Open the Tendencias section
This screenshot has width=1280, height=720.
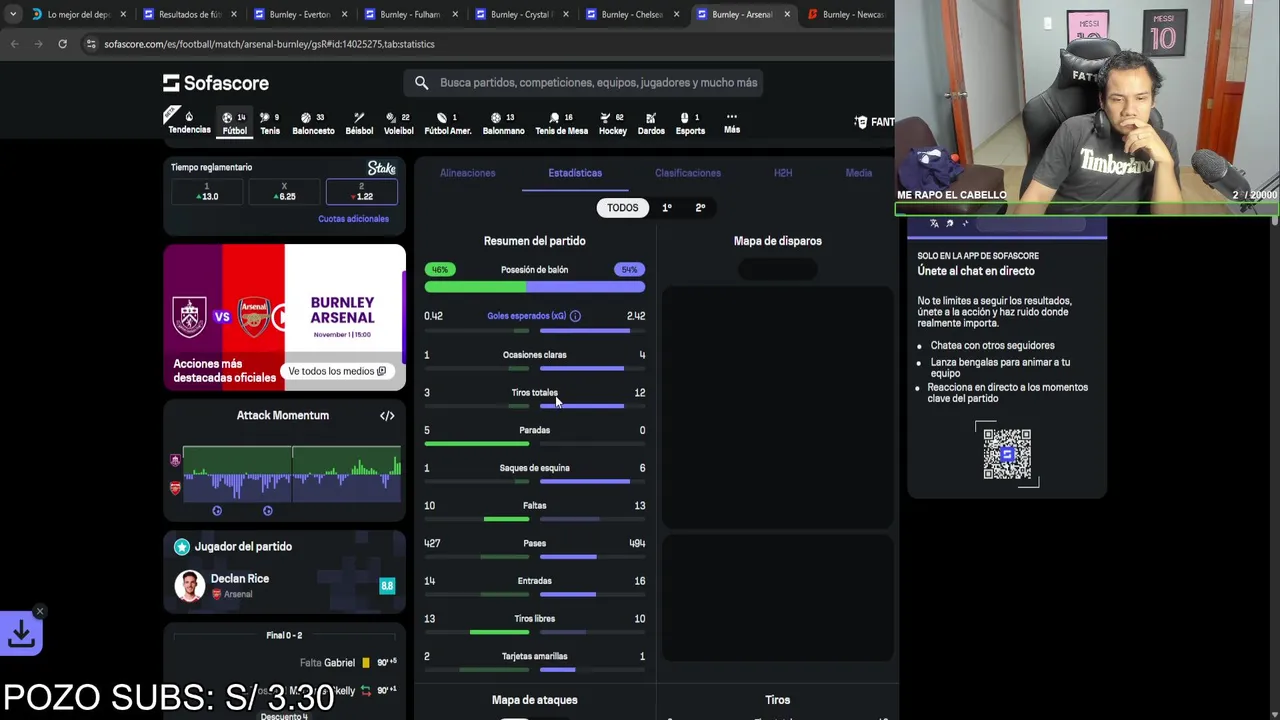(x=189, y=122)
